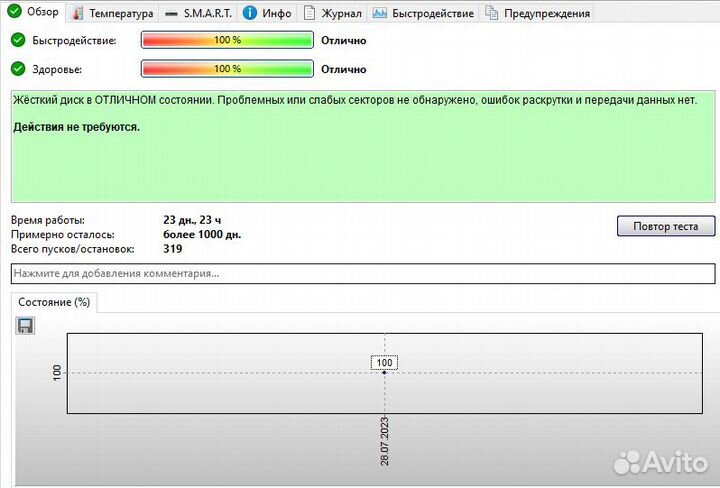Switch to the Температура tab
The image size is (720, 488).
pyautogui.click(x=112, y=13)
